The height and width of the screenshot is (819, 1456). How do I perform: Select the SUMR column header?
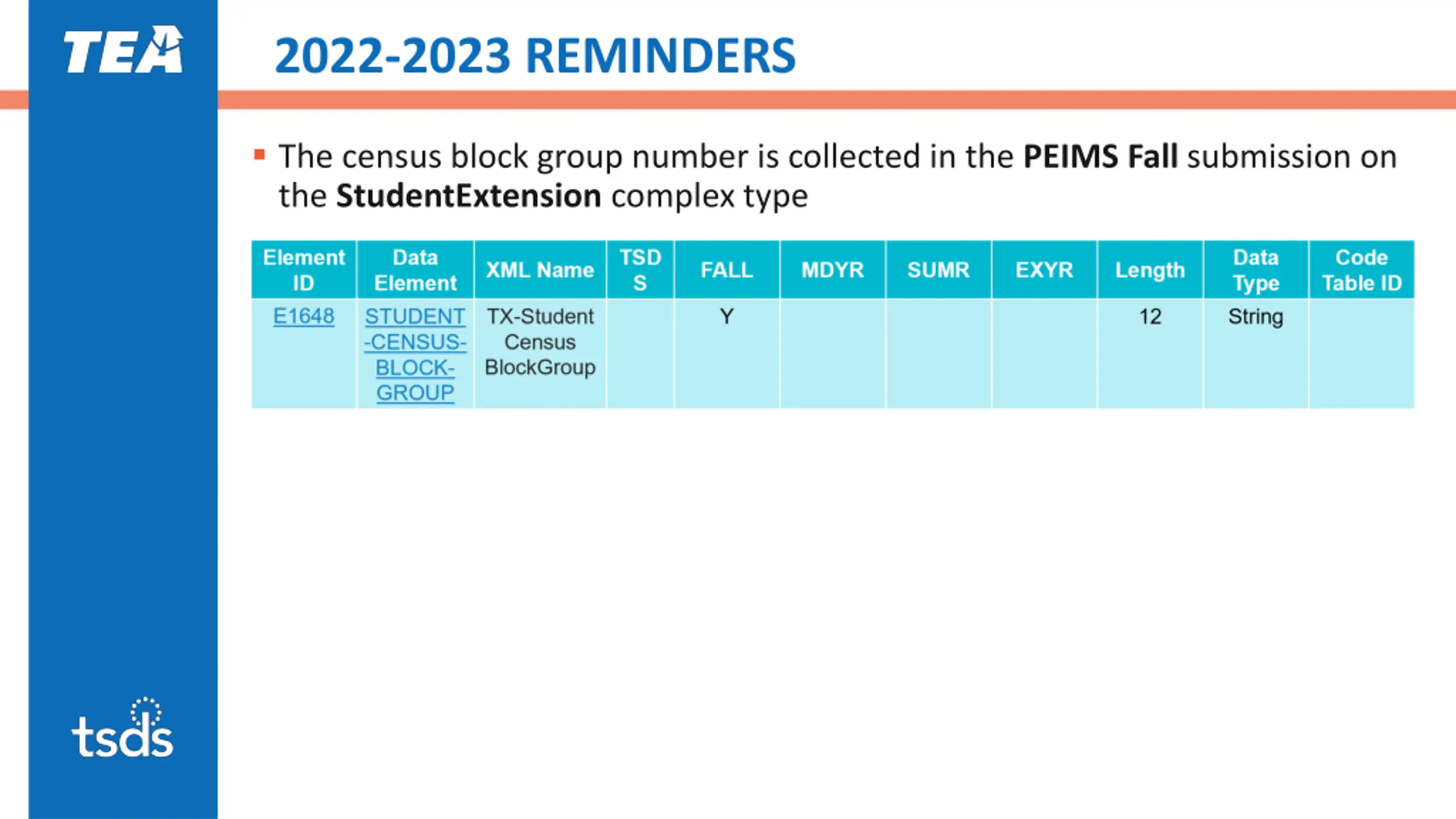(938, 270)
